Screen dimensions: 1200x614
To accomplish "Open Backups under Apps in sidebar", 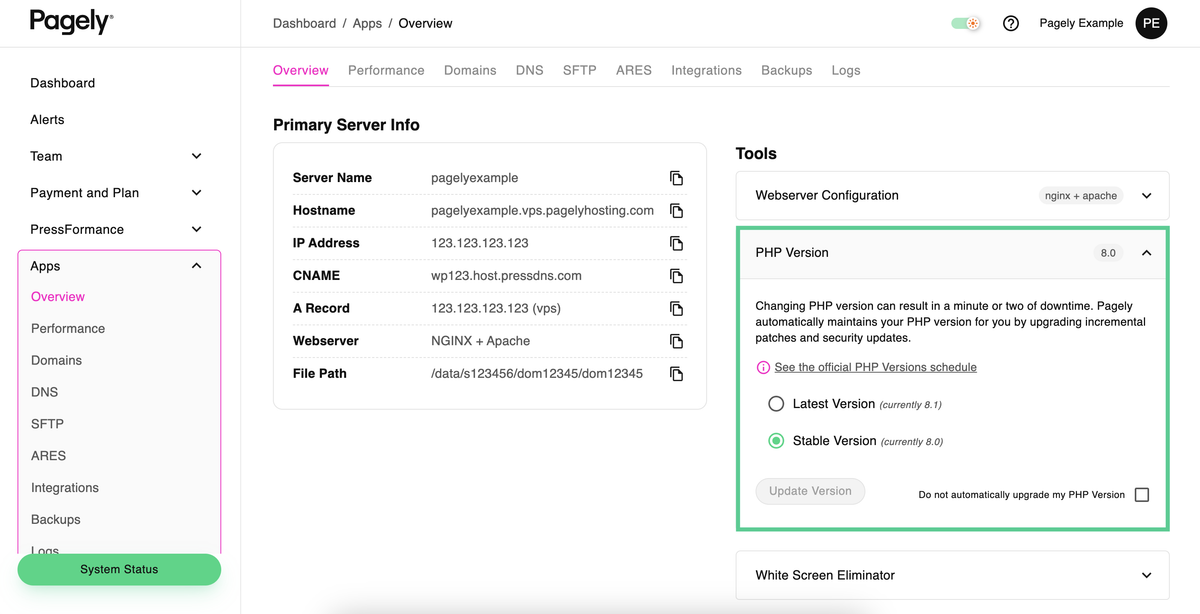I will pos(56,520).
